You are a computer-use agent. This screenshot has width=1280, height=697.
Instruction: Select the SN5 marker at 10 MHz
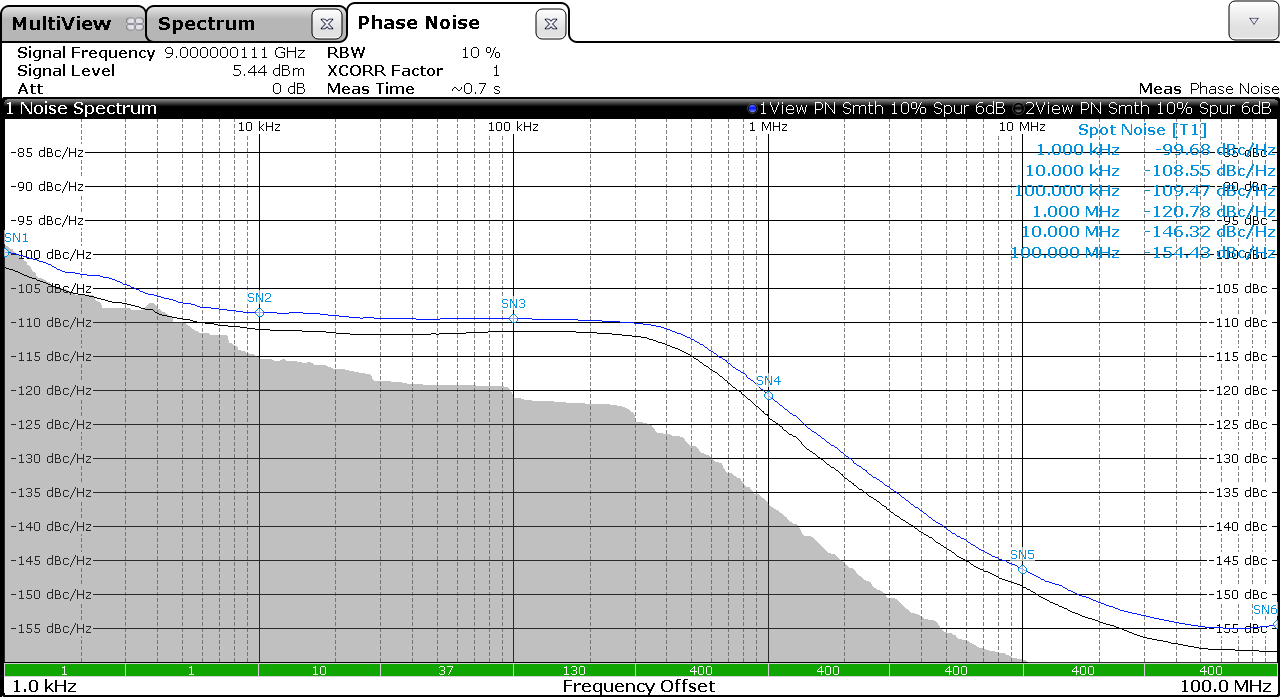[x=1022, y=569]
